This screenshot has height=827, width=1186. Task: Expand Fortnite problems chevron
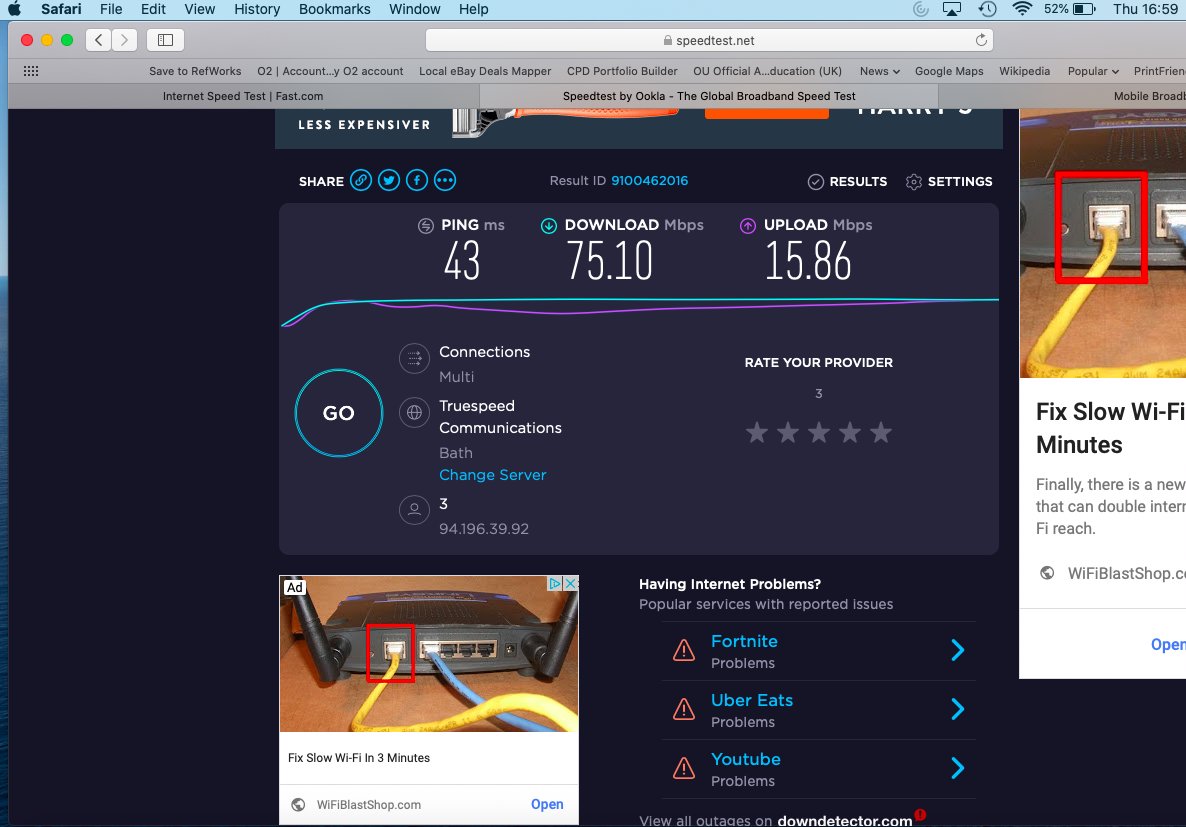958,650
